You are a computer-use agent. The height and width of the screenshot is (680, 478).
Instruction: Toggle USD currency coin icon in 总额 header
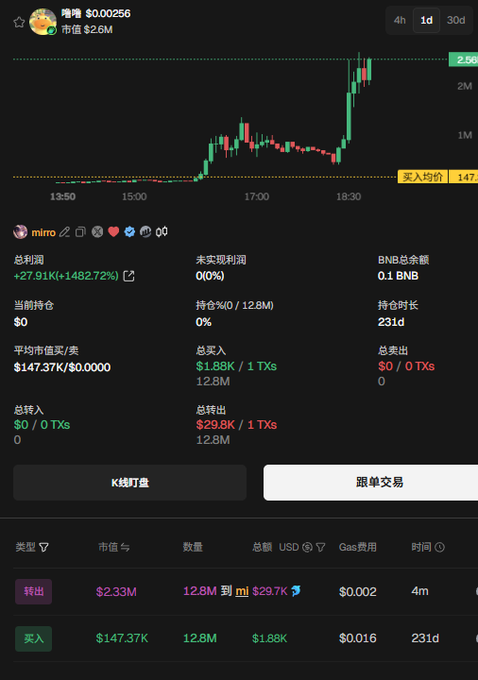pyautogui.click(x=307, y=547)
